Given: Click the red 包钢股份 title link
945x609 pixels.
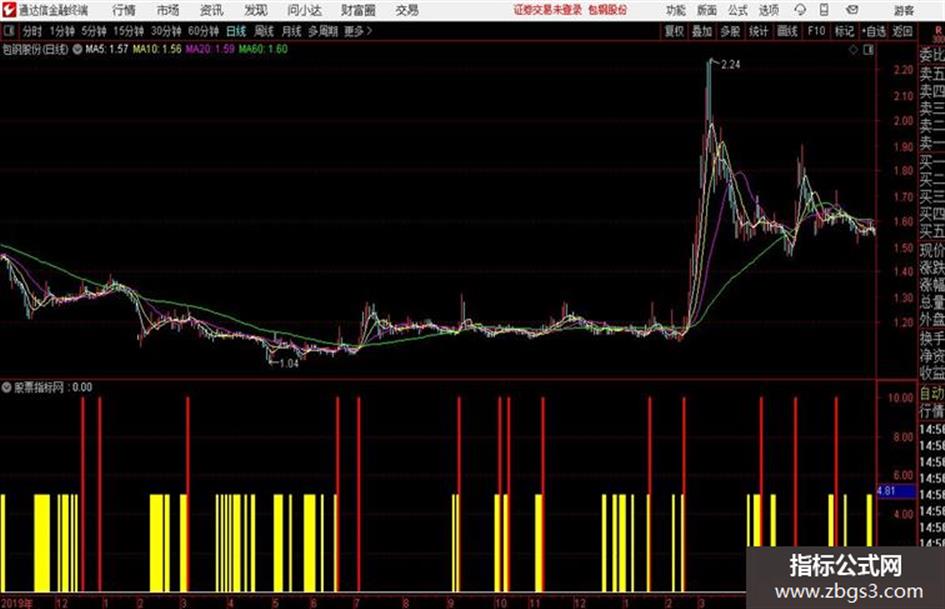Looking at the screenshot, I should pos(608,10).
